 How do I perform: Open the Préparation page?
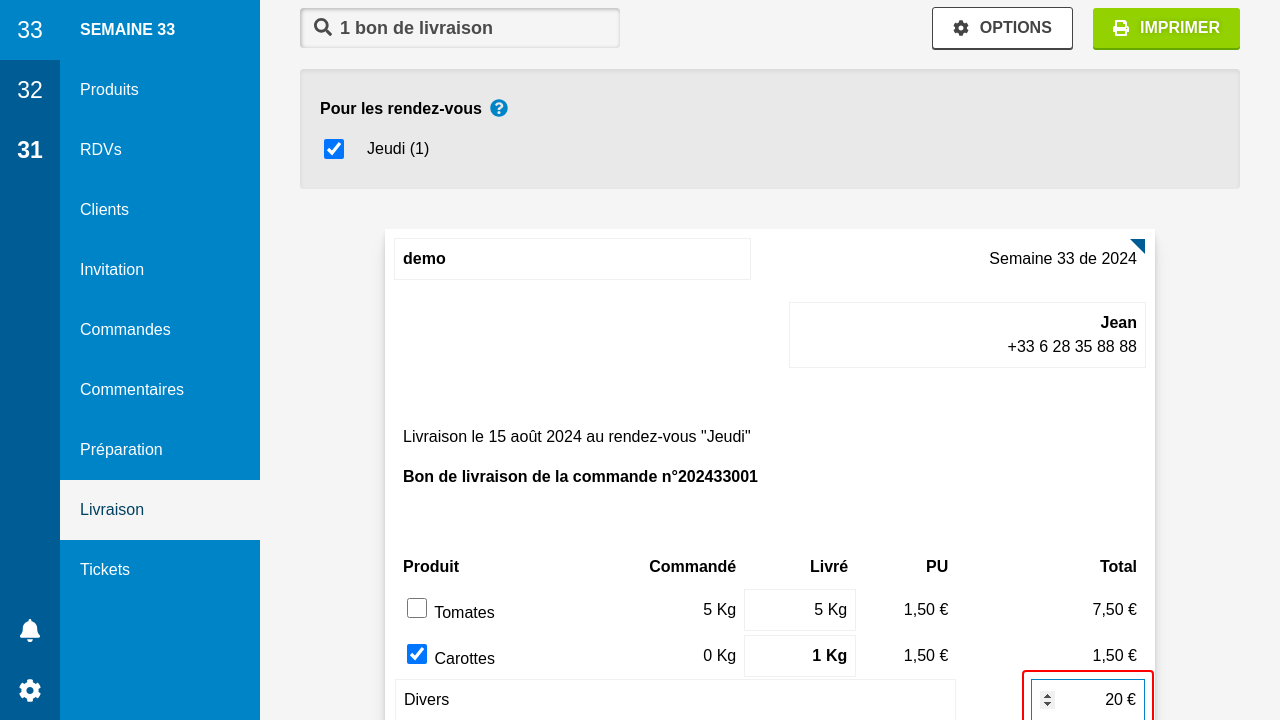(x=121, y=450)
